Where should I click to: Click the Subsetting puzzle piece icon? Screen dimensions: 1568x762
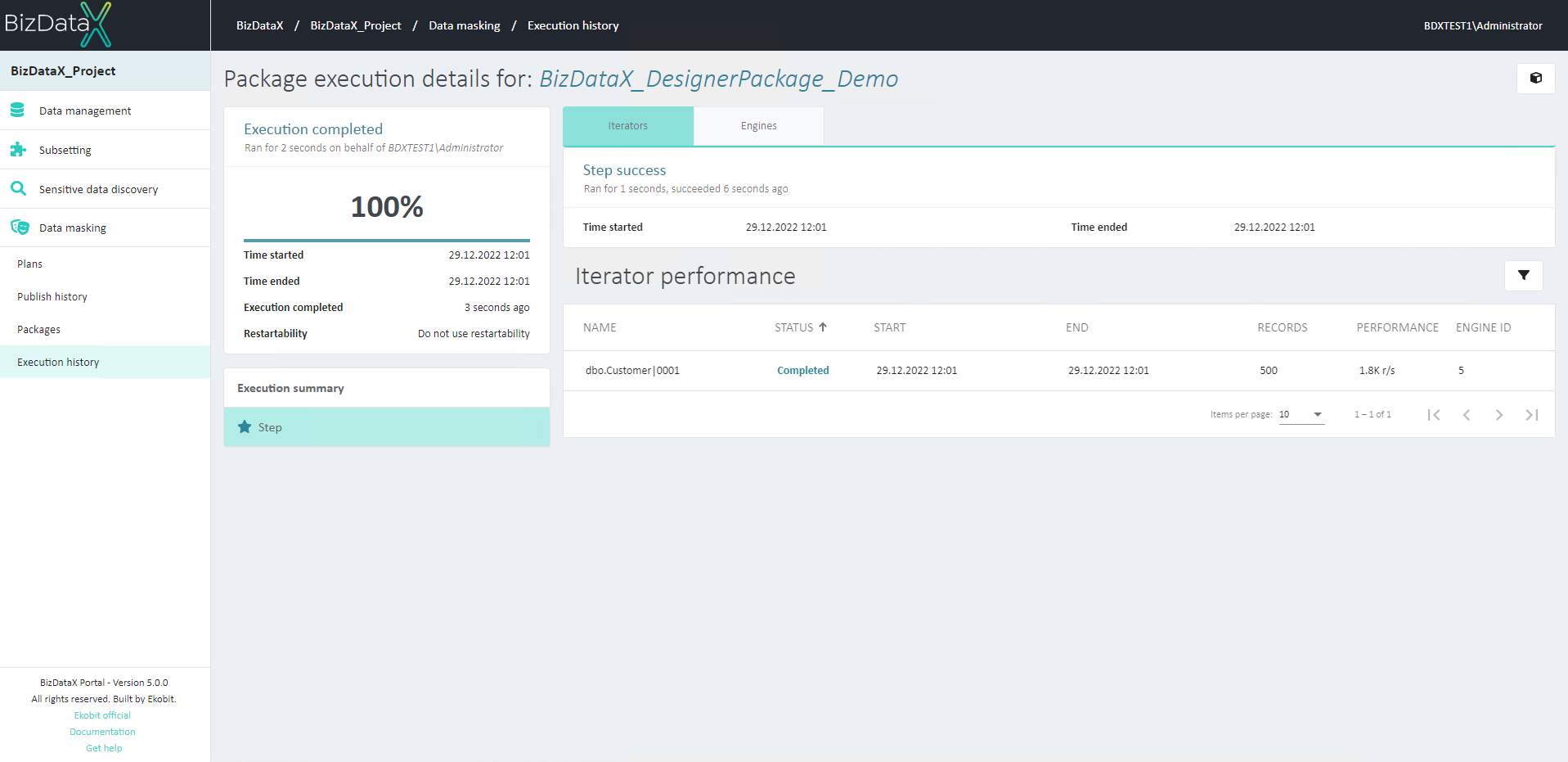pyautogui.click(x=18, y=150)
